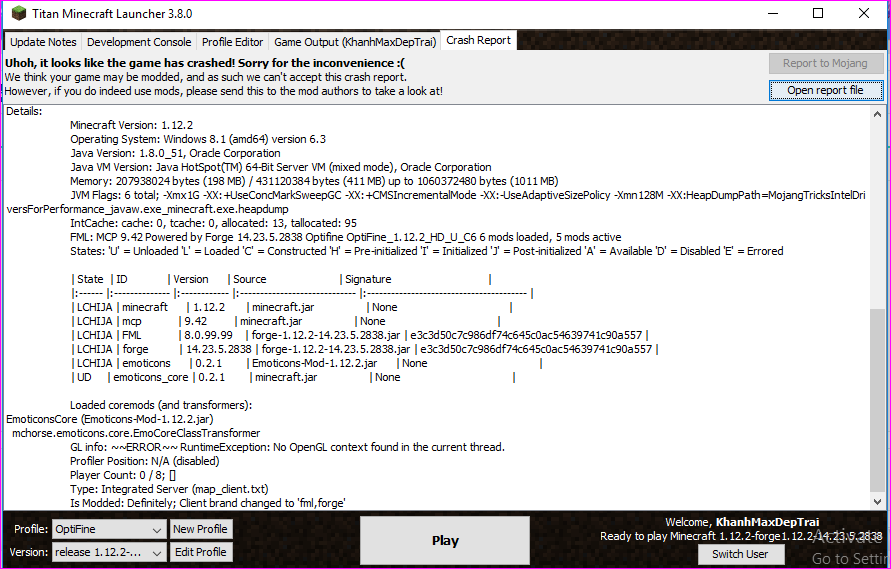Click the 'versForPerformance_javaw.exe_minecraft.exe.heapdump' line
Screen dimensions: 891x569
click(147, 209)
